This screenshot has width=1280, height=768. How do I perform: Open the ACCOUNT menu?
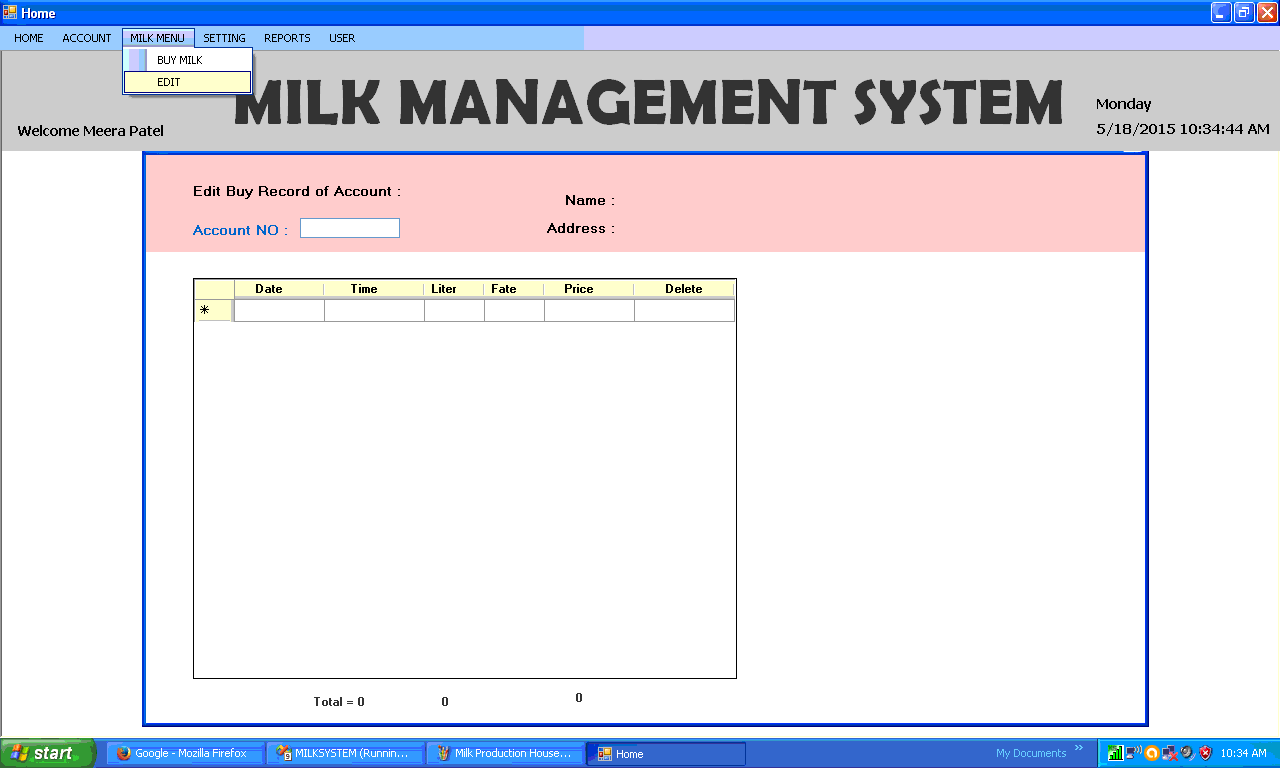tap(87, 38)
